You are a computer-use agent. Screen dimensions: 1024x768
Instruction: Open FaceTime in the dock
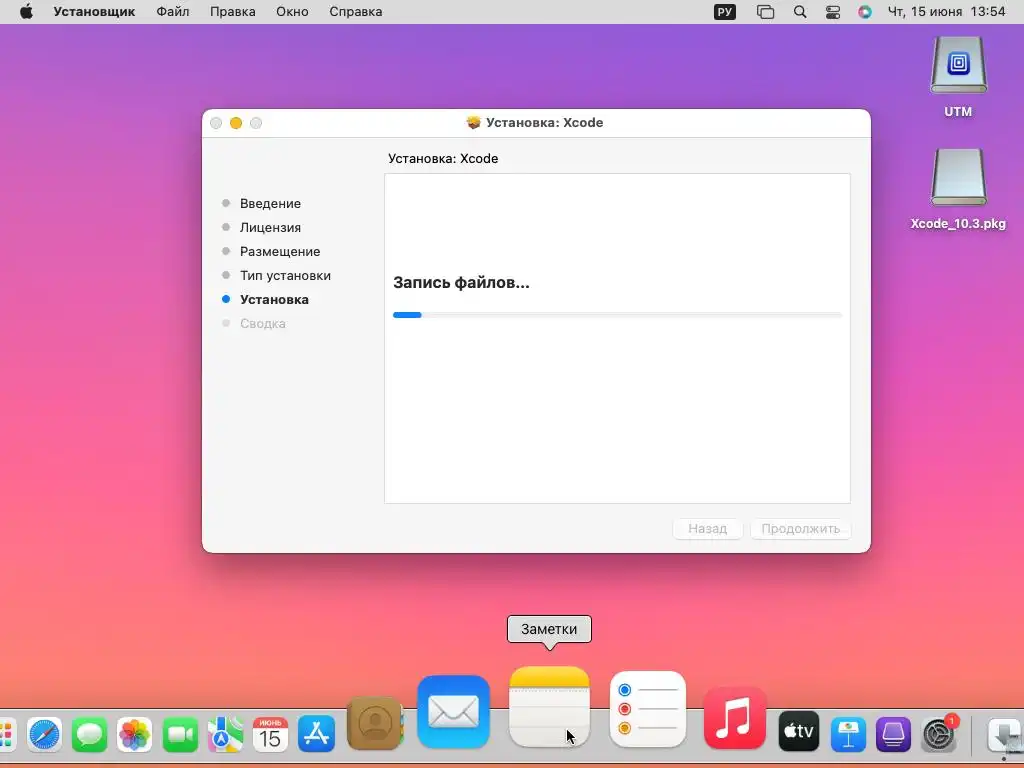coord(180,735)
